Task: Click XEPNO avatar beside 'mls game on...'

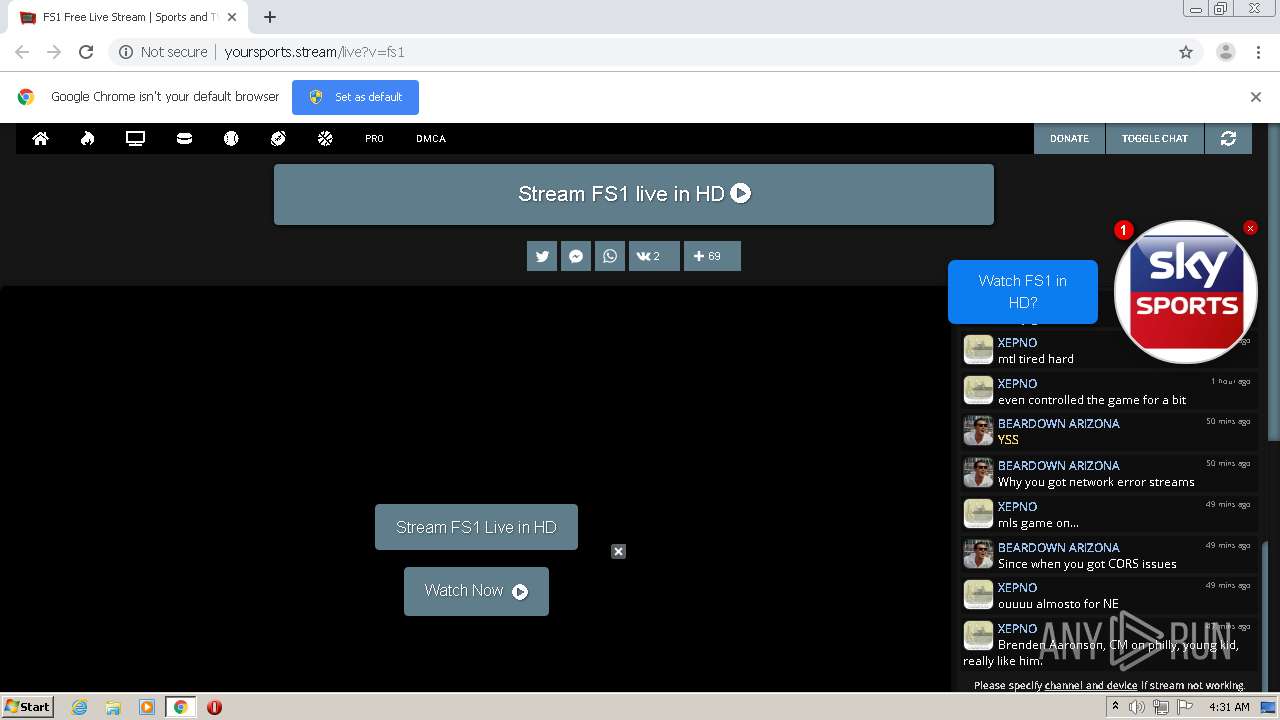Action: click(978, 513)
